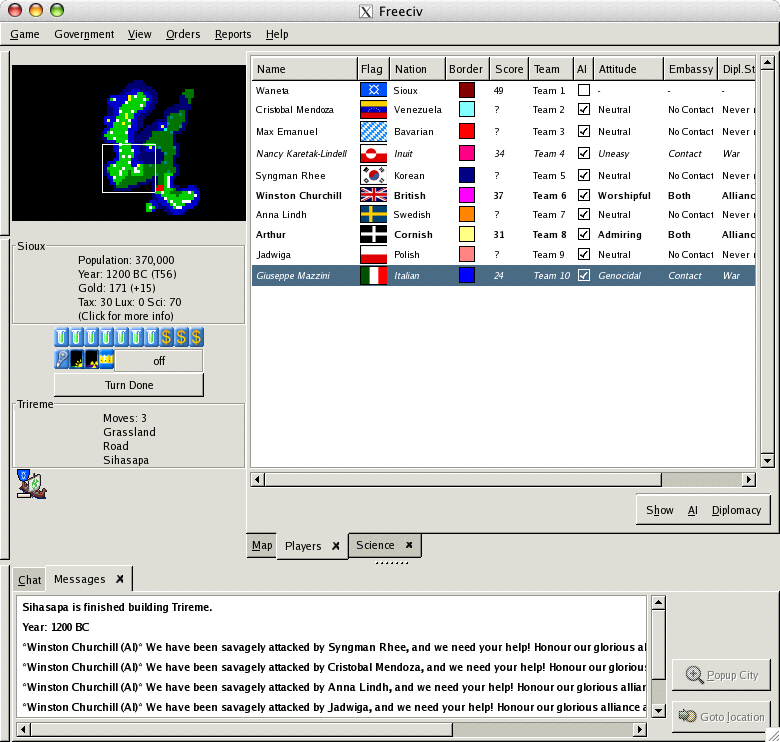Click the Turn Done button
The width and height of the screenshot is (780, 742).
(129, 385)
